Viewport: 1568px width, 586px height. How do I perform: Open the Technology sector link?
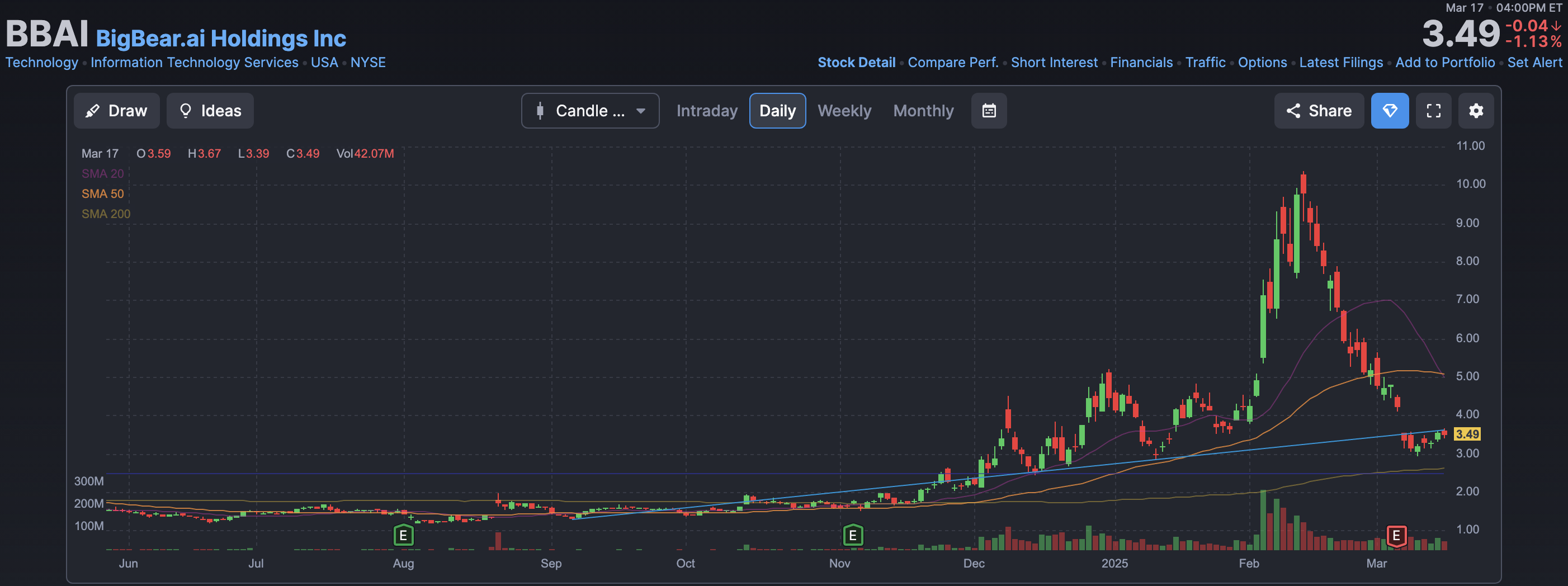pyautogui.click(x=42, y=63)
